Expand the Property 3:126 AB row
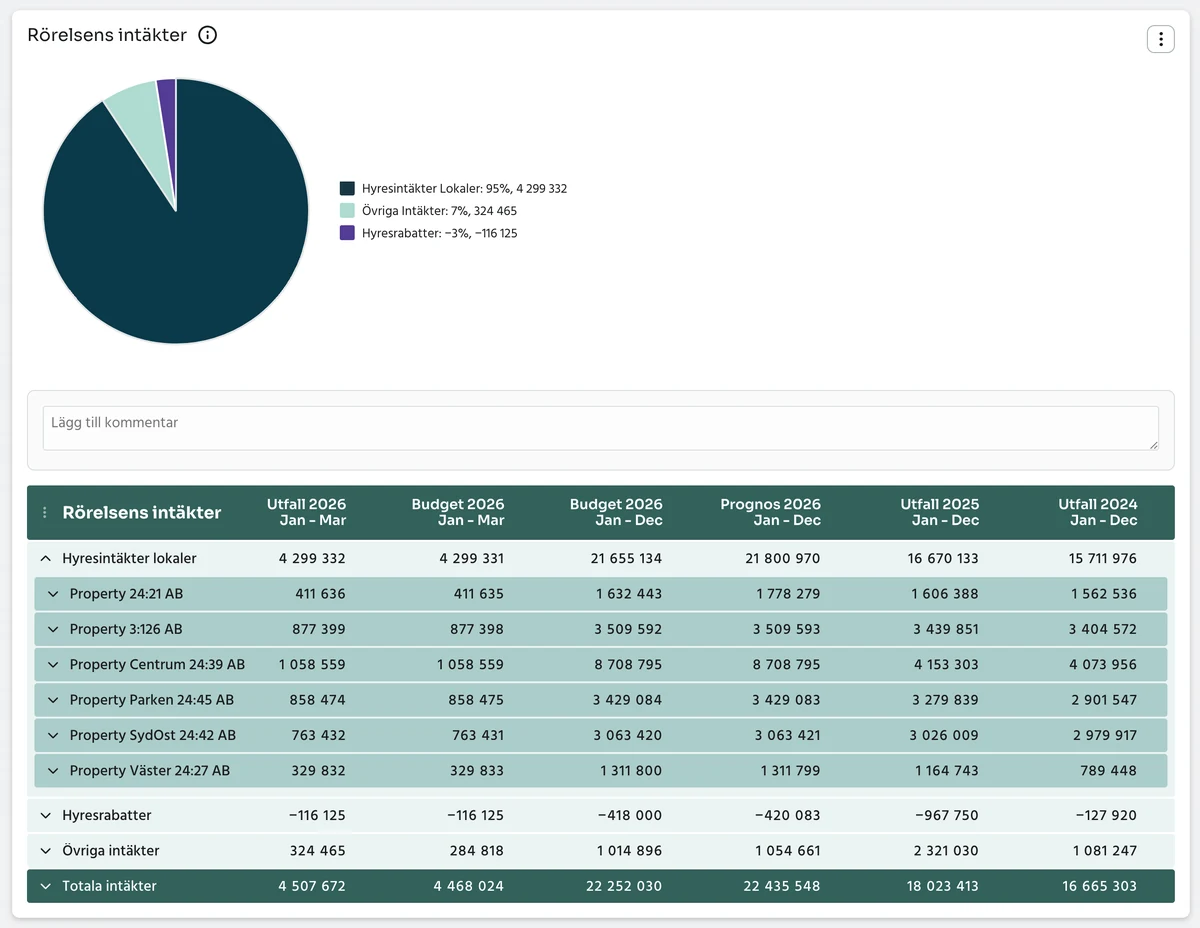This screenshot has width=1200, height=928. pyautogui.click(x=53, y=629)
